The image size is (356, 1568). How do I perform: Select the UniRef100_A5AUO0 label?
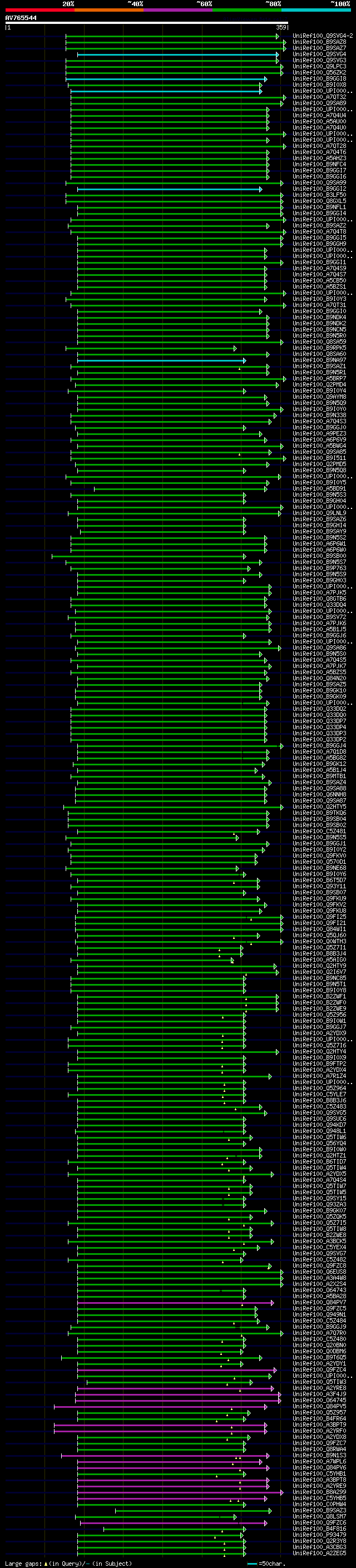(x=319, y=121)
